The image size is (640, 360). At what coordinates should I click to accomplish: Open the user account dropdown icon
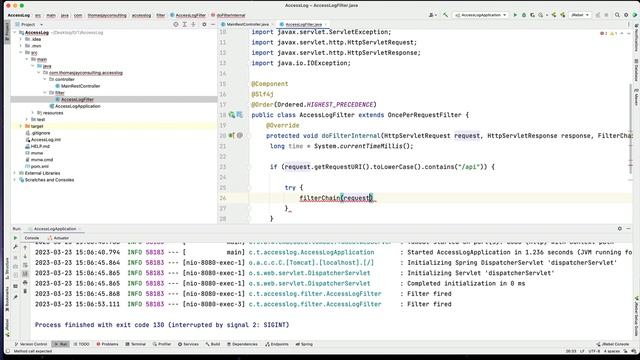[x=432, y=15]
